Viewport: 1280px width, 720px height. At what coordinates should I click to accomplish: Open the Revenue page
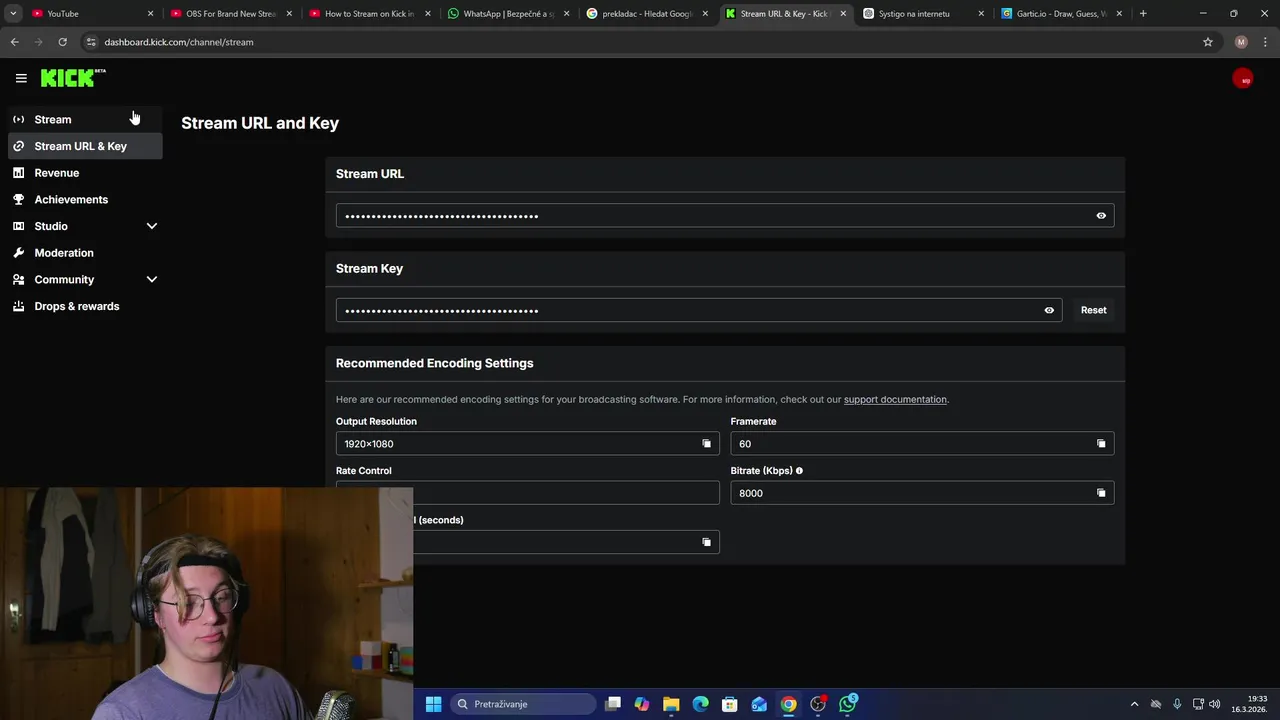[85, 173]
